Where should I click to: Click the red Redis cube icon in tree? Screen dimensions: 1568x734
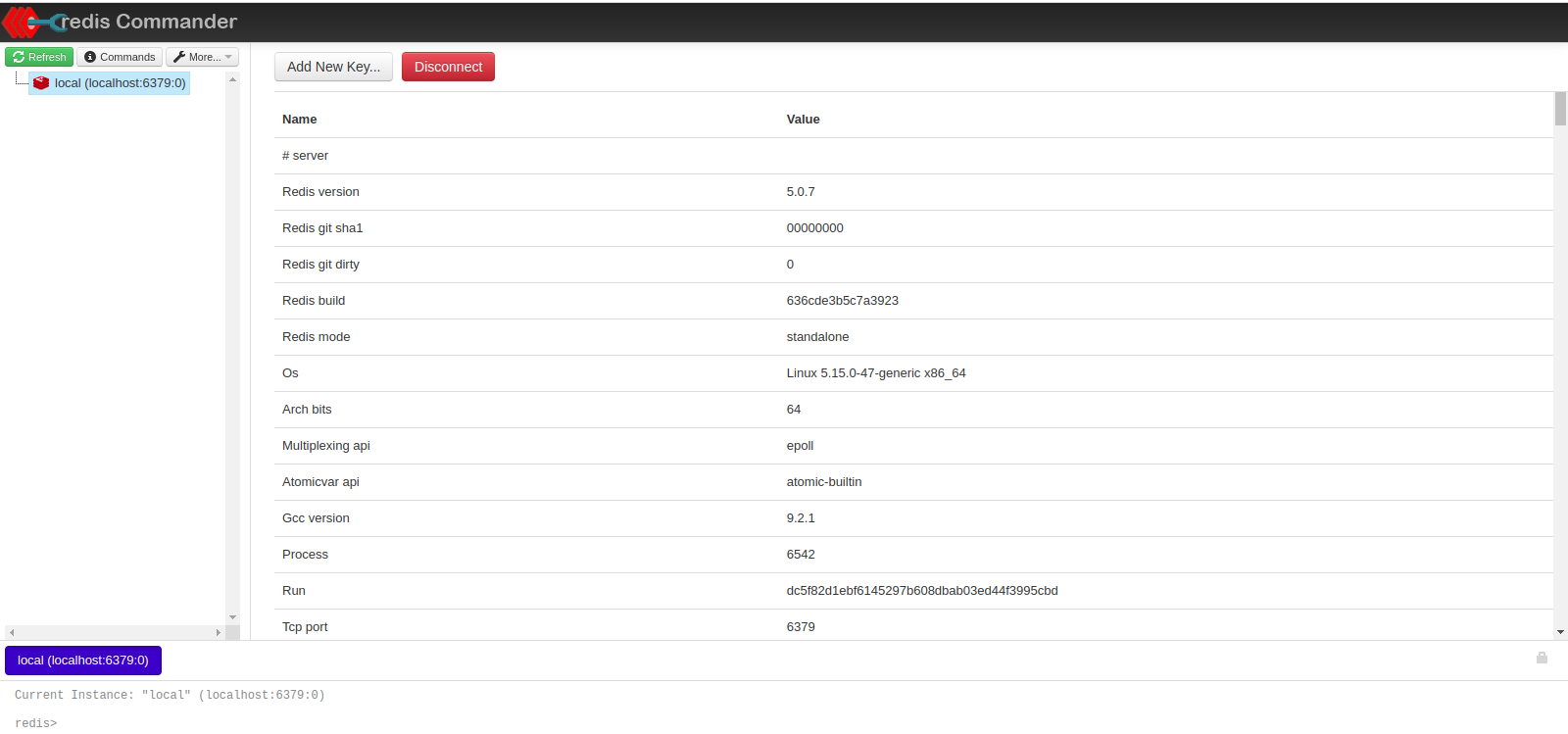41,83
